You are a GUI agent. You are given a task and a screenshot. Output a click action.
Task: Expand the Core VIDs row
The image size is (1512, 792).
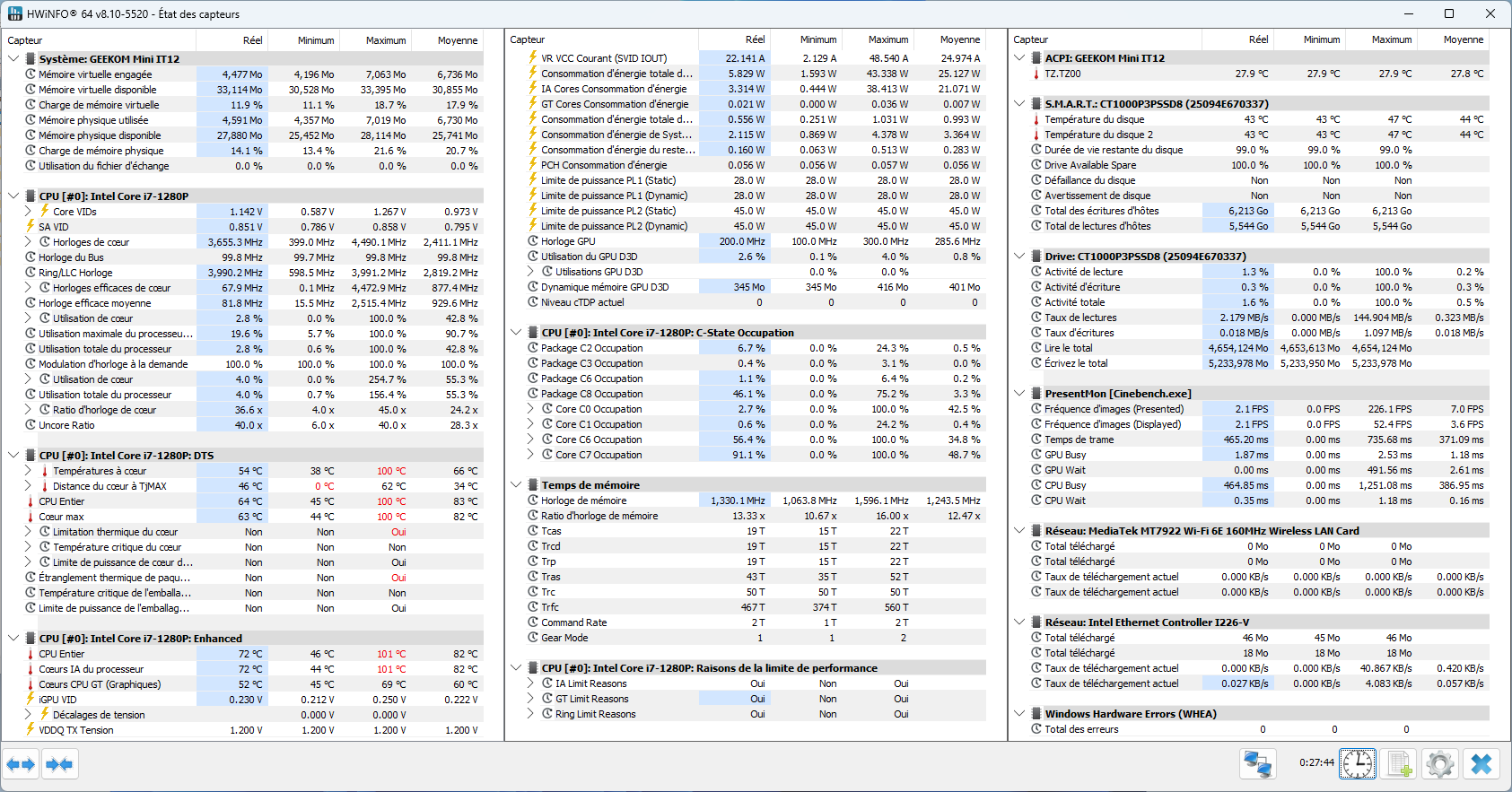click(x=28, y=212)
